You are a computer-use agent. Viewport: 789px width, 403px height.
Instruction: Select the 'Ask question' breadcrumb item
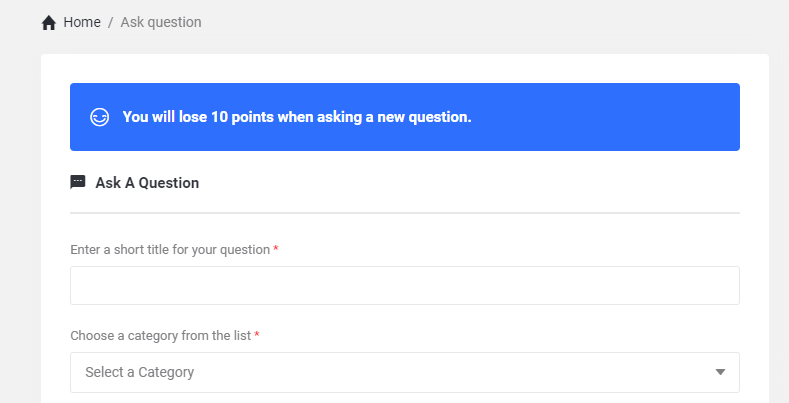[161, 22]
